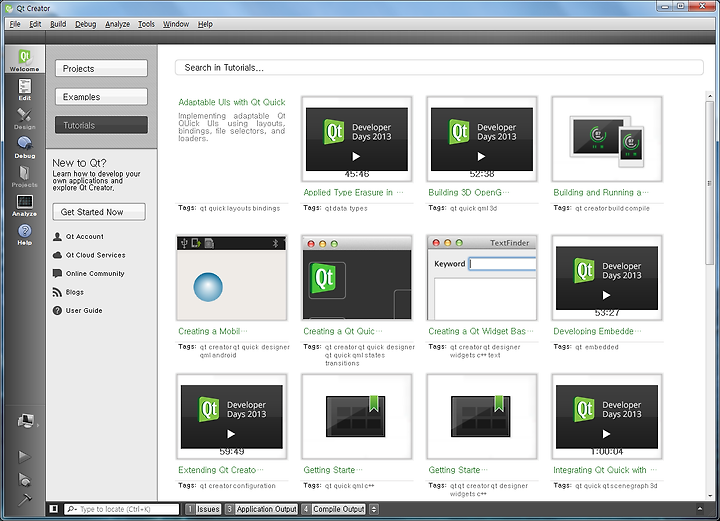Click the scrollbar down arrow
Screen dimensions: 720x521
click(x=710, y=496)
